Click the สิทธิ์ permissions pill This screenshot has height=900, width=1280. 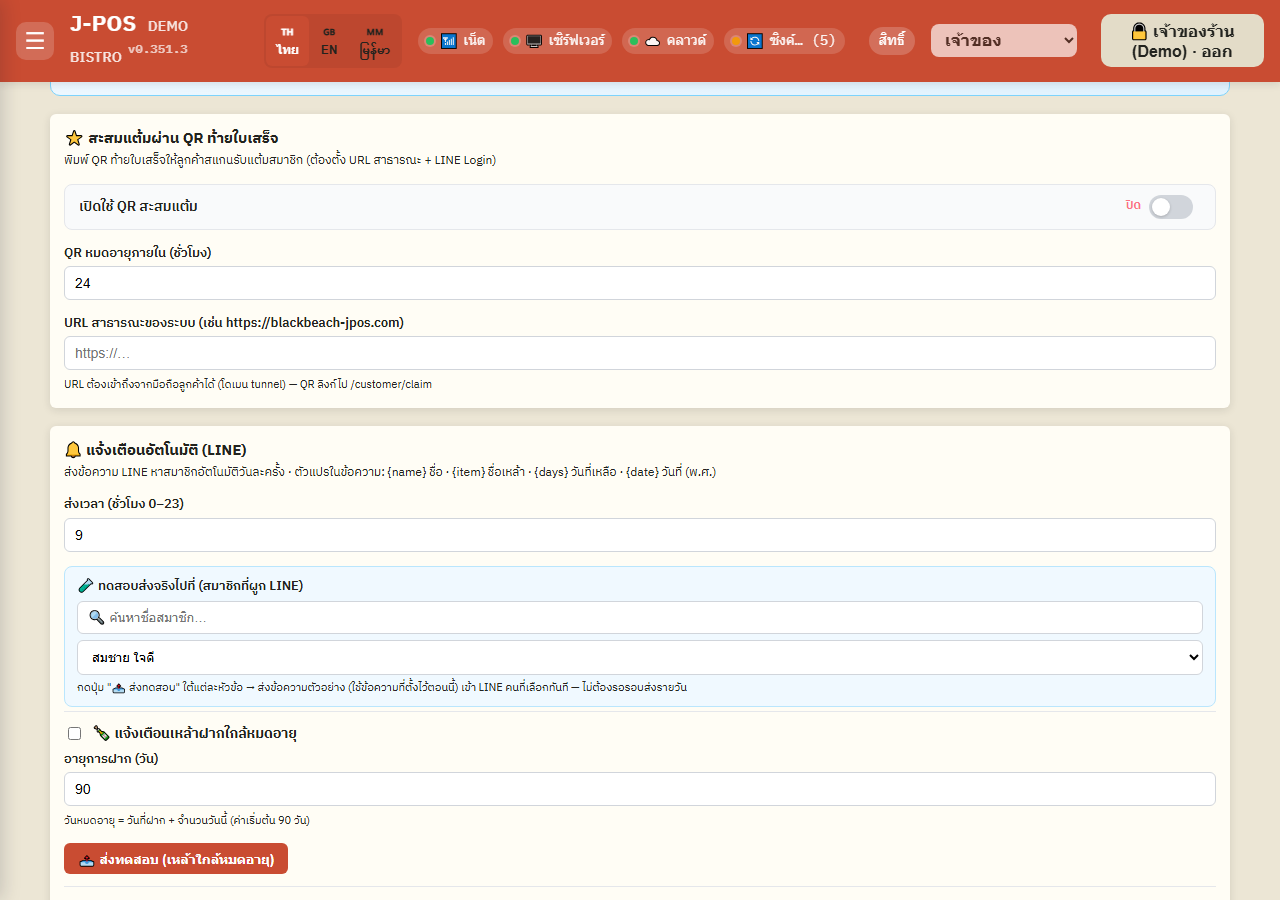892,41
